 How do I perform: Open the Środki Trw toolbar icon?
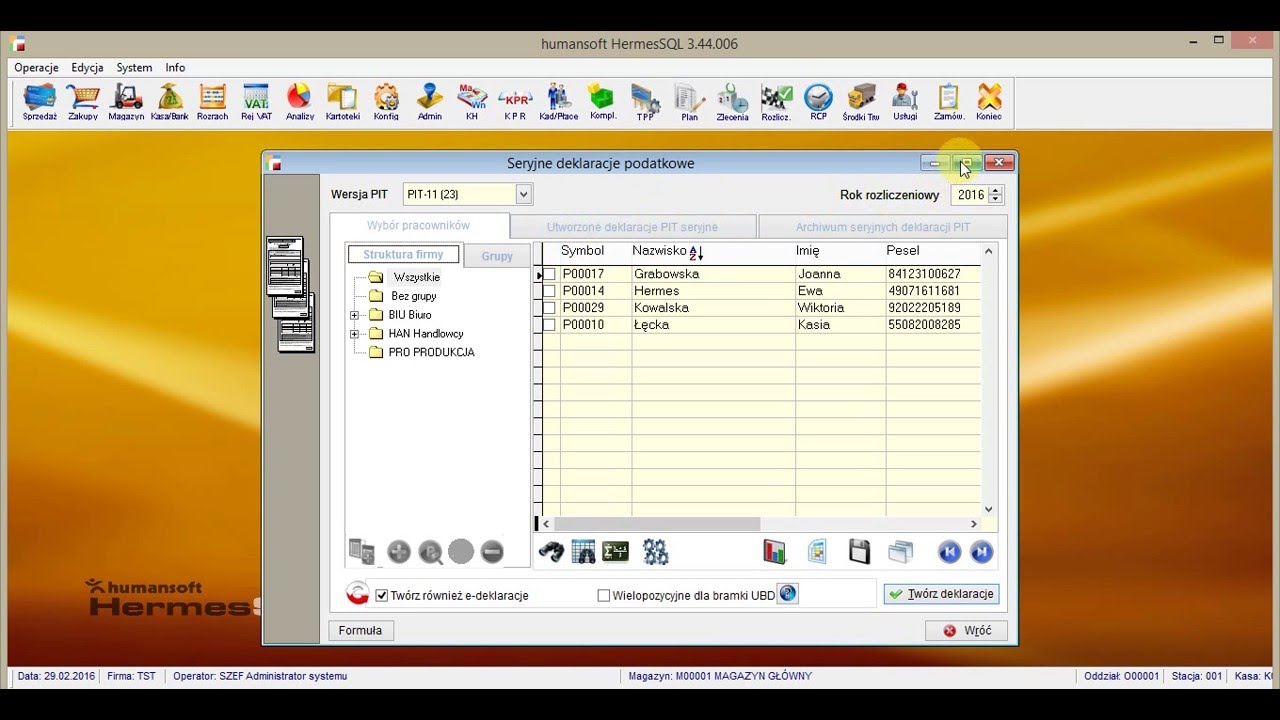tap(861, 103)
